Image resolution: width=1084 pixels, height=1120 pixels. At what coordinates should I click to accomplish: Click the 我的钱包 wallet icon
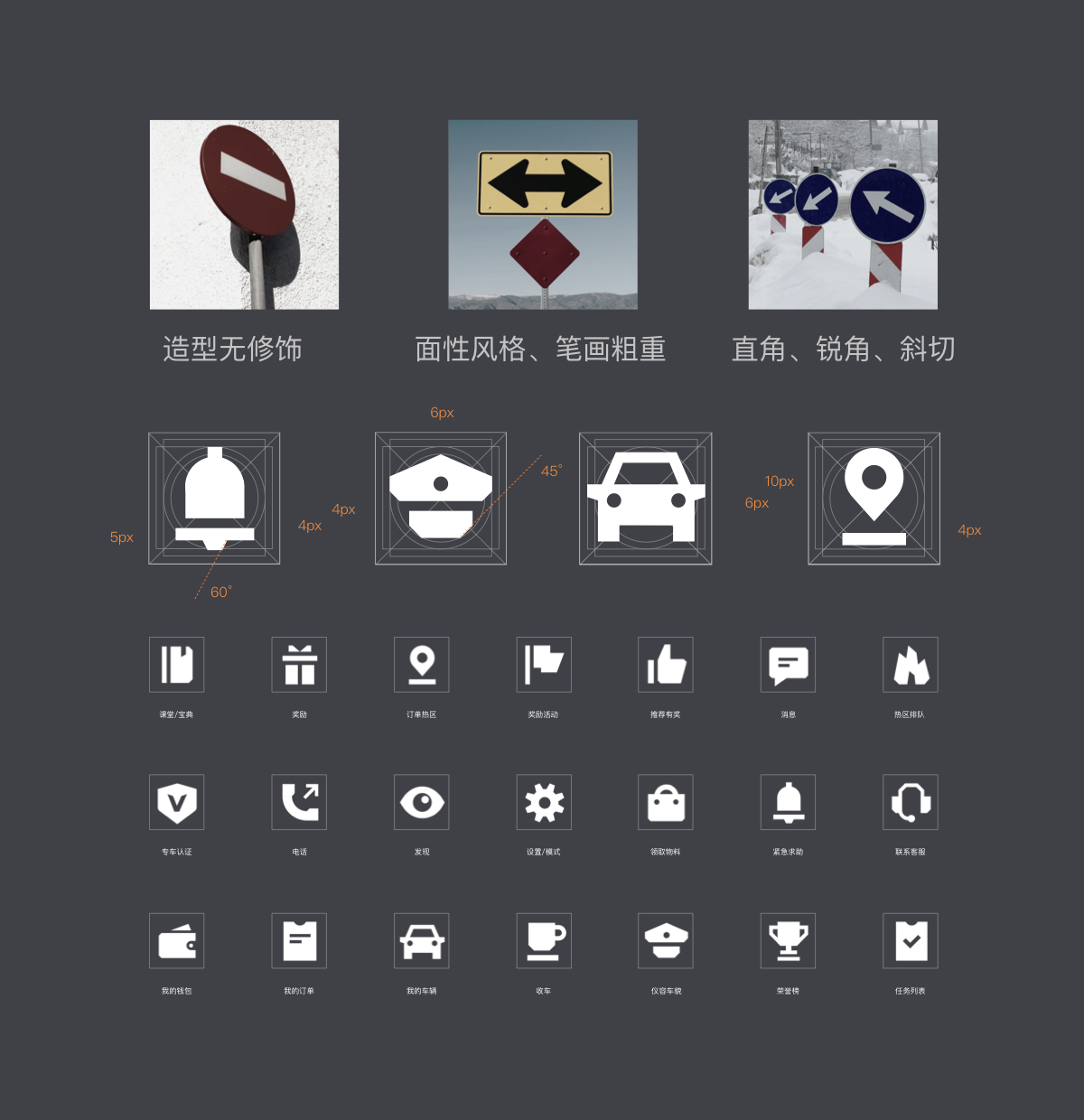coord(176,940)
